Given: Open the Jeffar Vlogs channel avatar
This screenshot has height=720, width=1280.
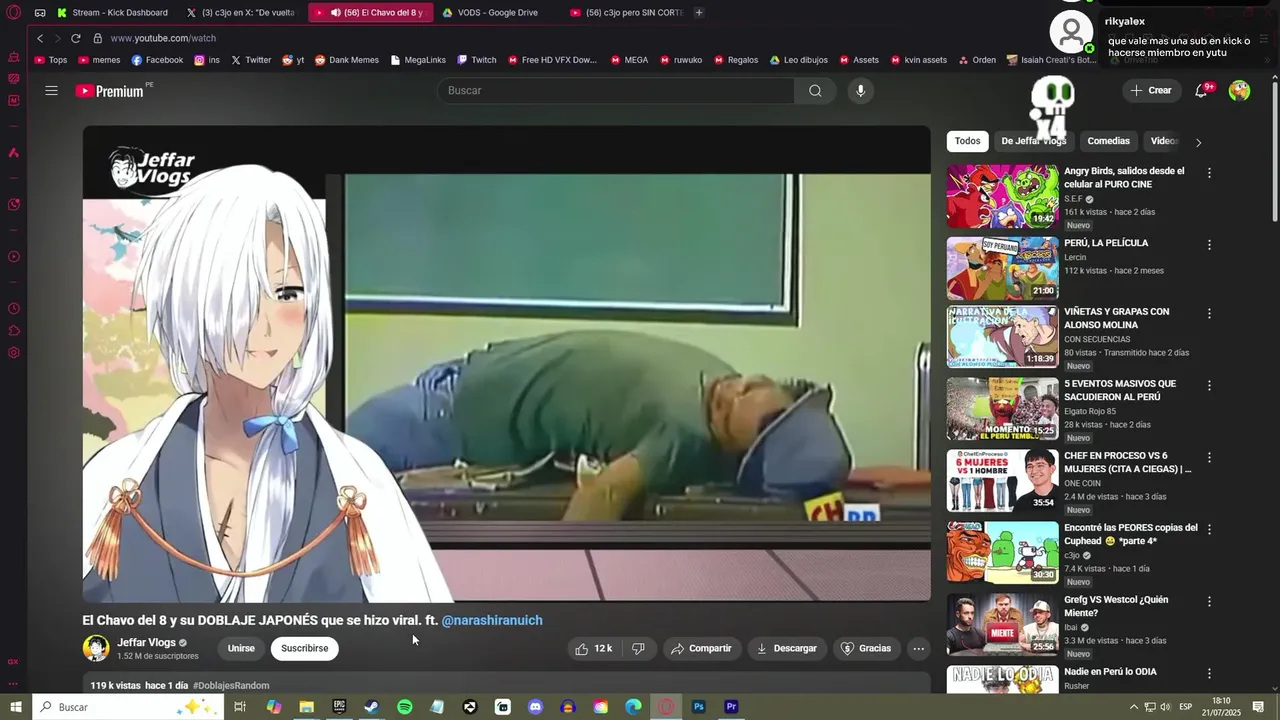Looking at the screenshot, I should pyautogui.click(x=96, y=648).
